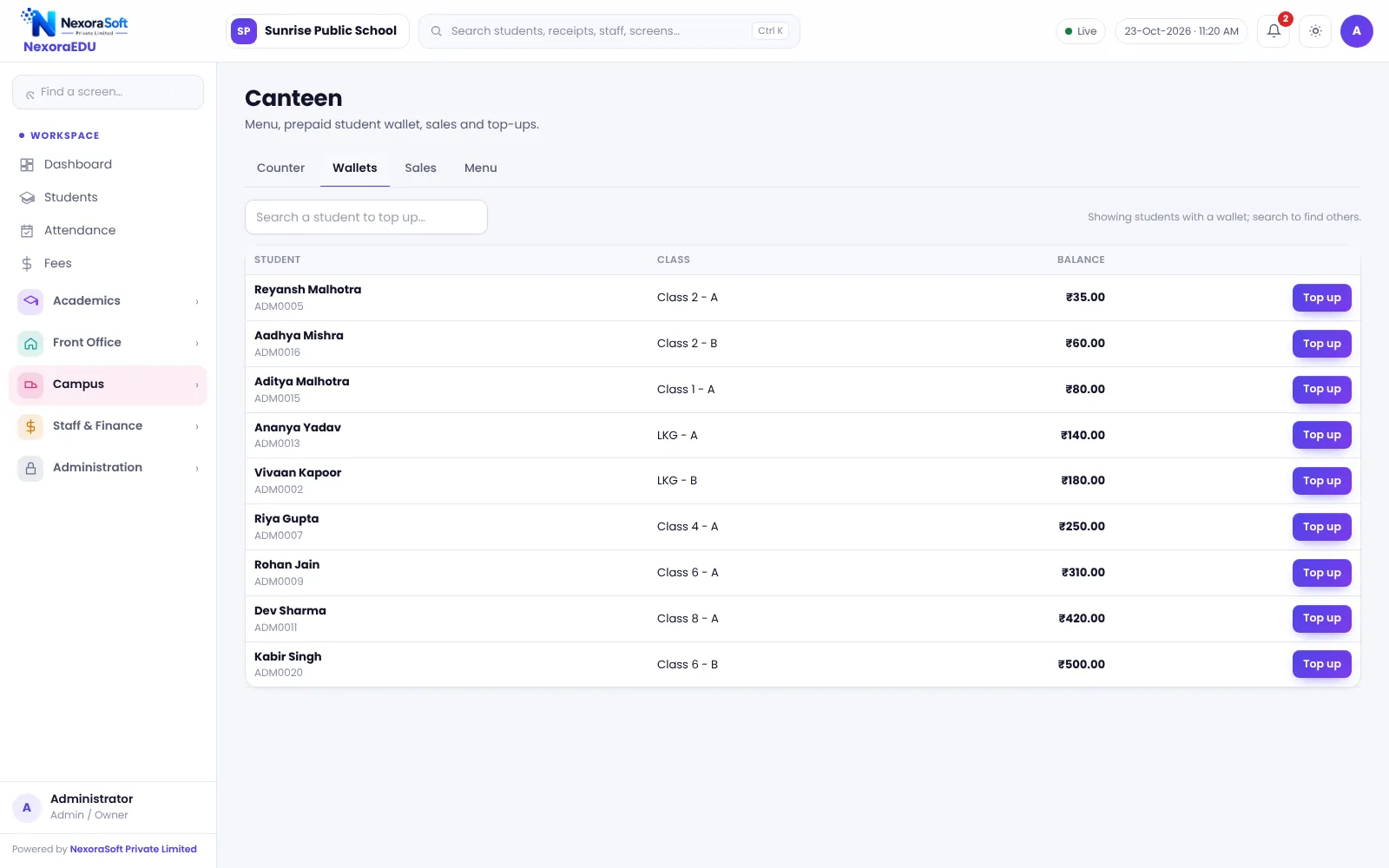Click the Campus section icon
The height and width of the screenshot is (868, 1389).
(x=30, y=385)
